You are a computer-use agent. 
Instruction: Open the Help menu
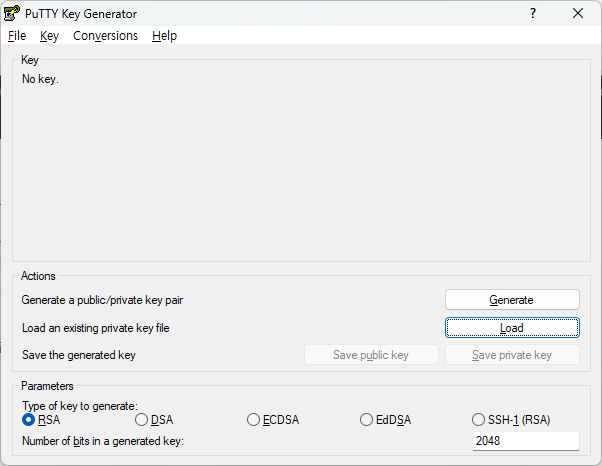tap(164, 36)
